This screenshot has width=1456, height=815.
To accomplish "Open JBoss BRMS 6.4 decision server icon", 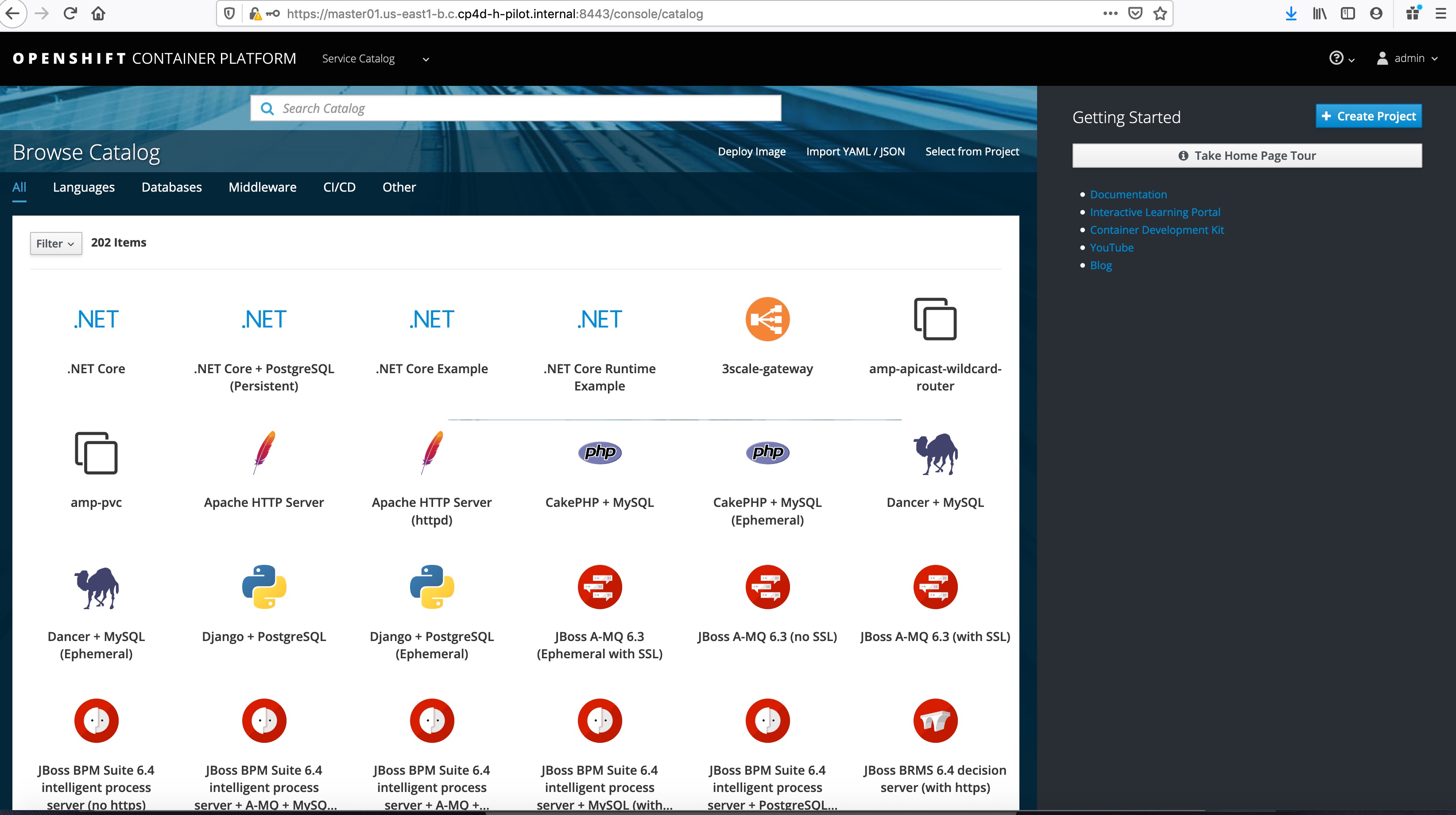I will 935,721.
